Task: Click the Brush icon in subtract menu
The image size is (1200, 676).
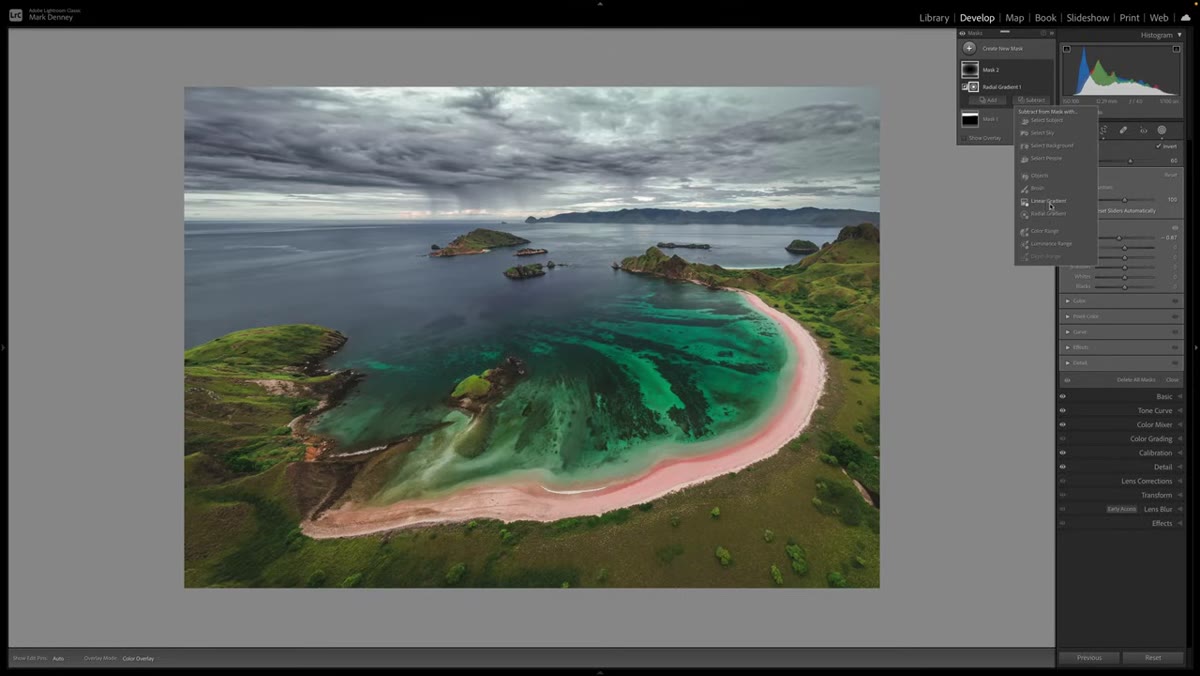Action: [1024, 188]
